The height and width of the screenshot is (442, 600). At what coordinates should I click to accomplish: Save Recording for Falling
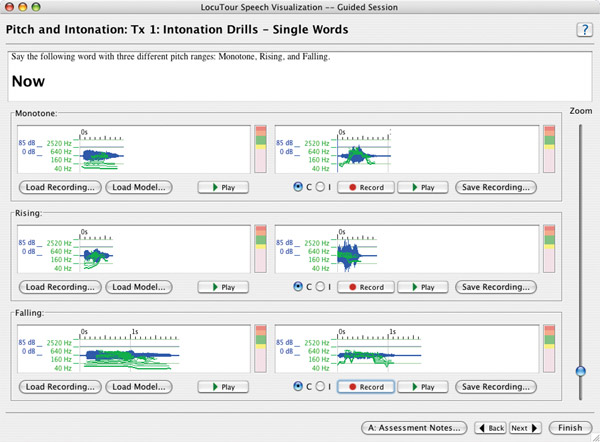click(496, 387)
